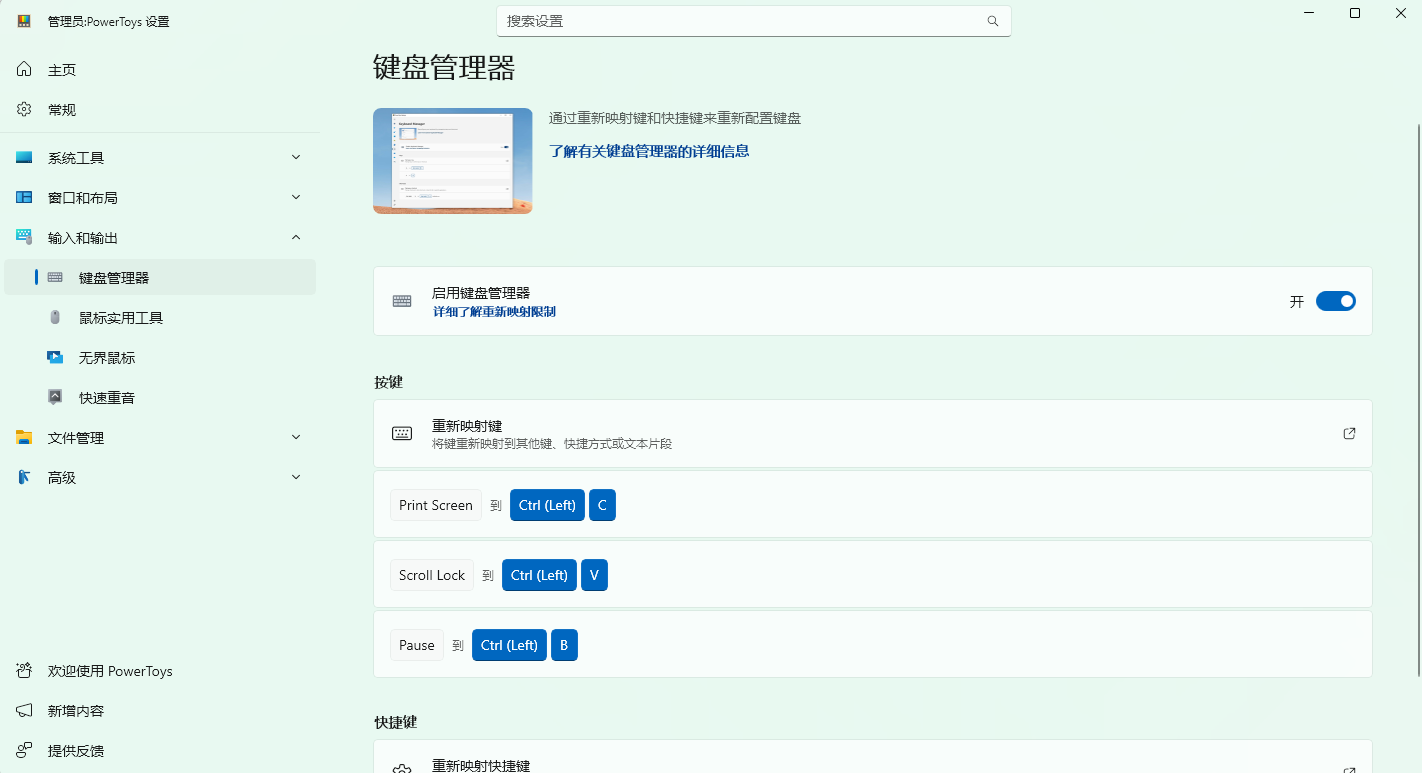1422x773 pixels.
Task: Open 提供反馈 link
Action: (x=160, y=751)
